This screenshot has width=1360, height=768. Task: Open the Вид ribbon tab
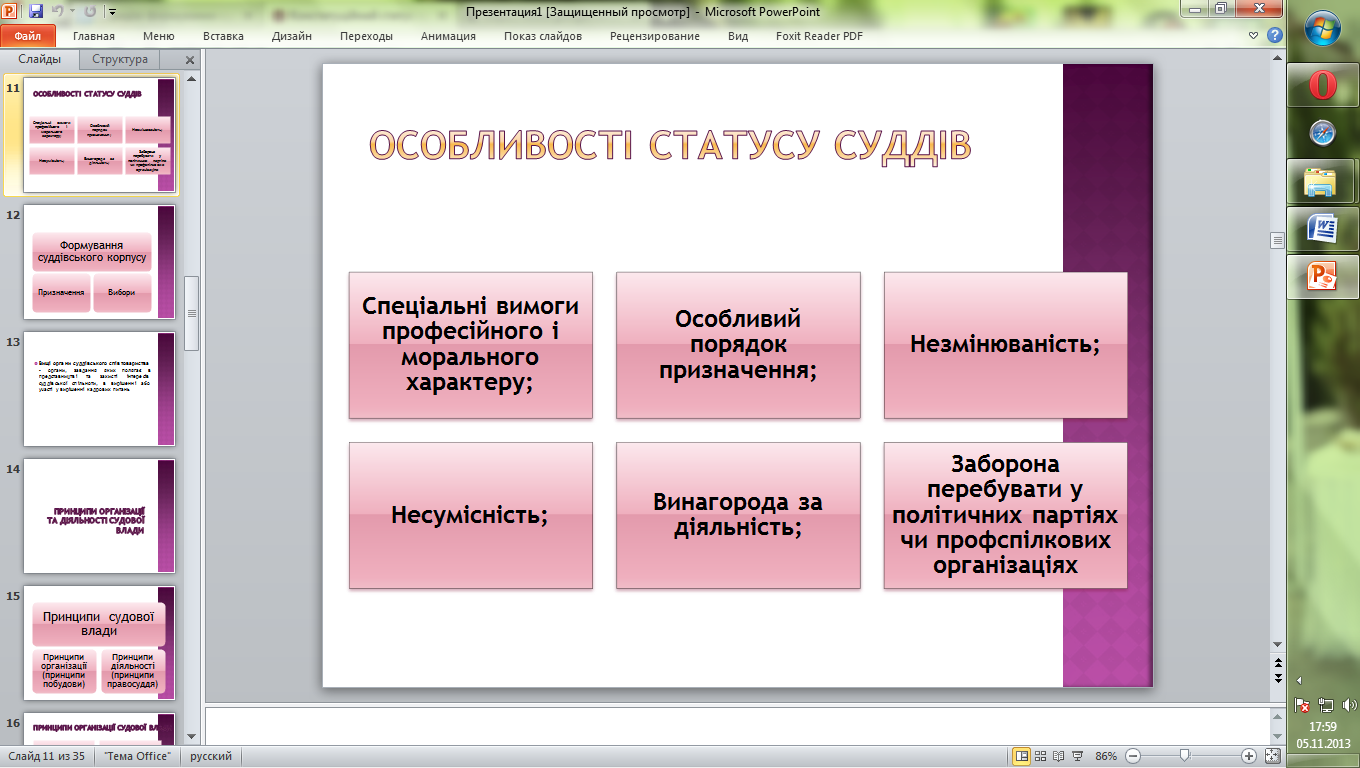[x=738, y=36]
